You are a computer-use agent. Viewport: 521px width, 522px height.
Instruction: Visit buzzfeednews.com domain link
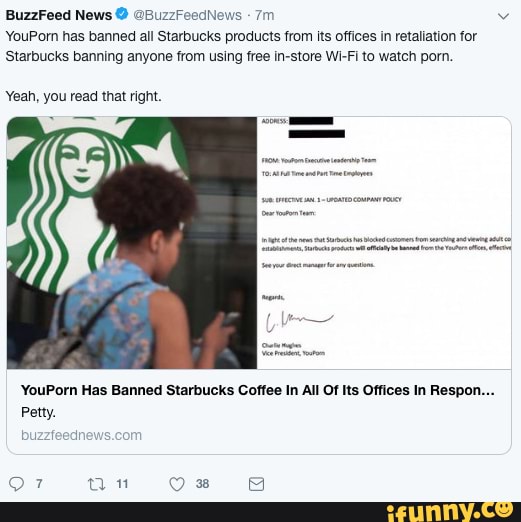click(x=81, y=435)
